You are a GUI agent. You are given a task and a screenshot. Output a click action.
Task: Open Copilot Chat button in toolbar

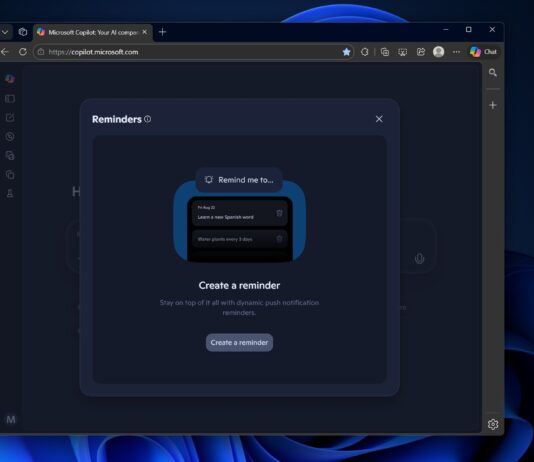coord(484,52)
